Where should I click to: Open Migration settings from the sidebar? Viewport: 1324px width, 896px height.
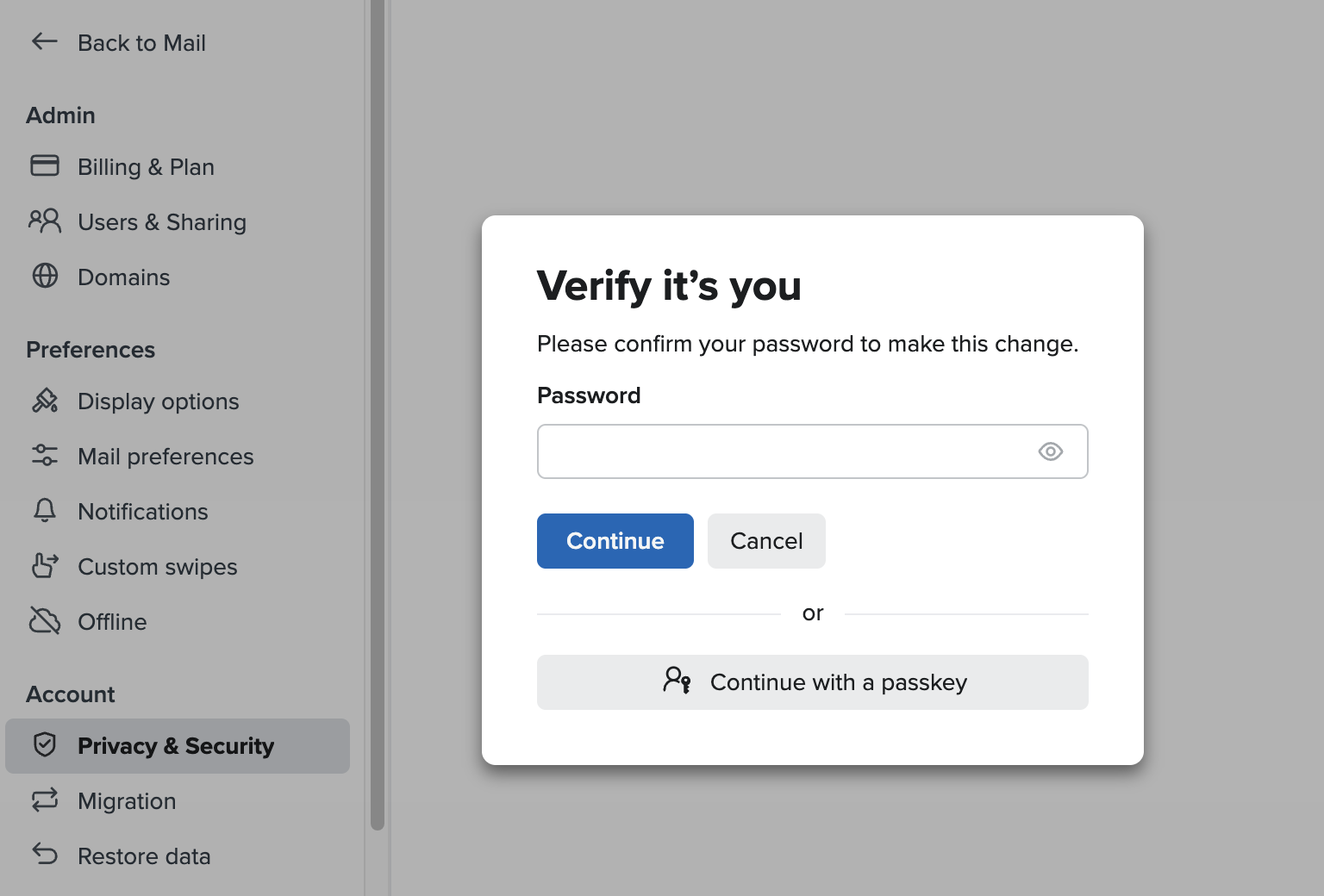(127, 800)
